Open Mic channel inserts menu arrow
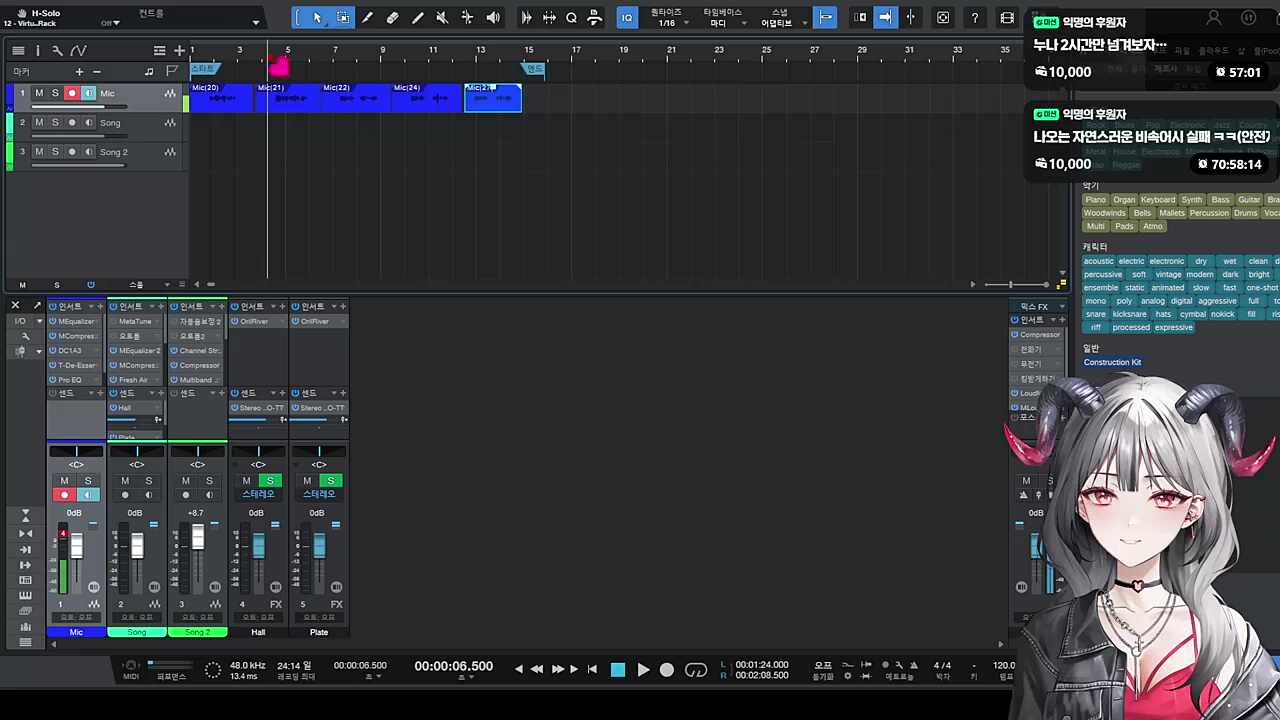Viewport: 1280px width, 720px height. [91, 306]
